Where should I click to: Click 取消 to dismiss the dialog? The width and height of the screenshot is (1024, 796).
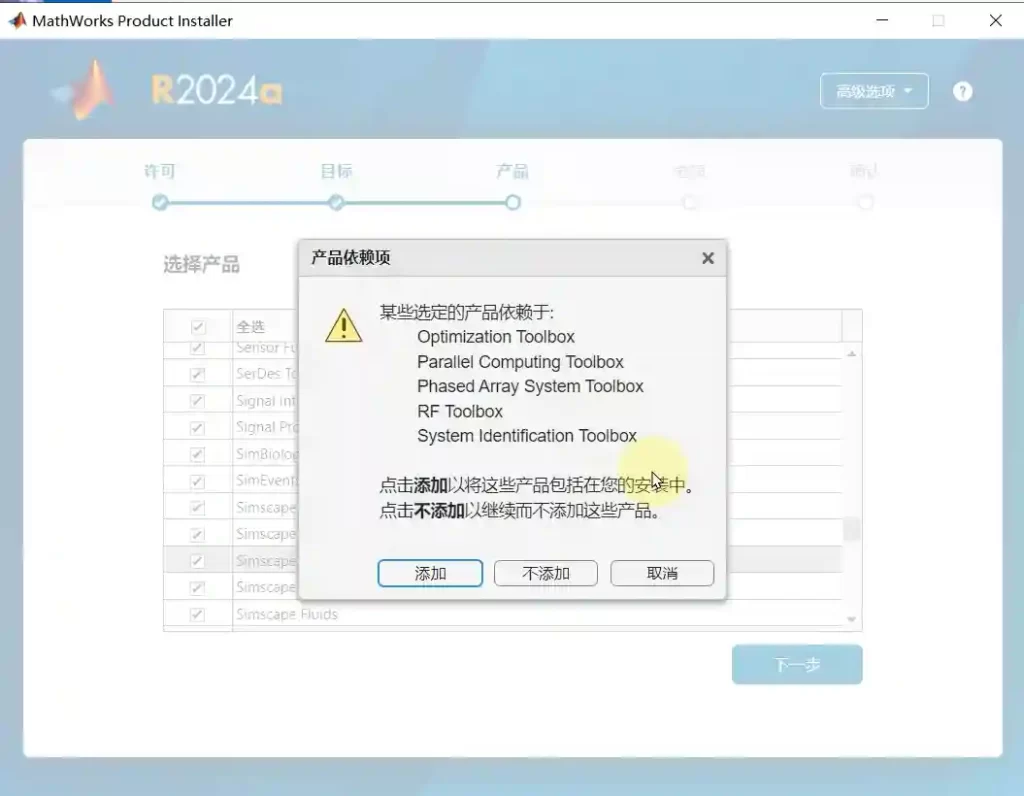(x=662, y=573)
